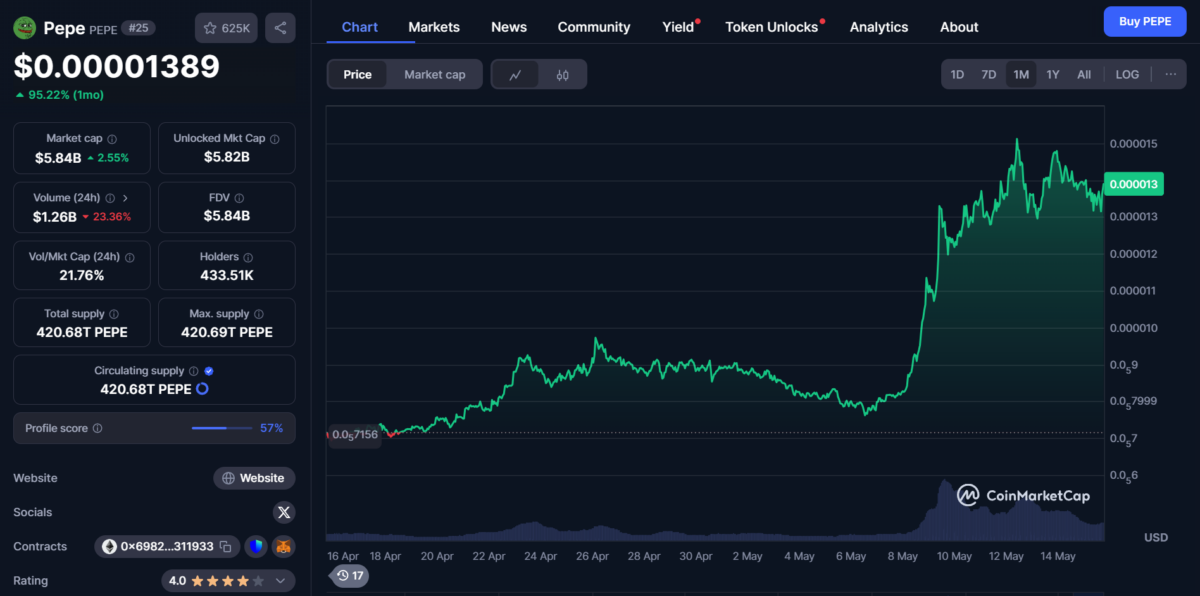
Task: Open the Volume (24h) info icon
Action: click(110, 198)
